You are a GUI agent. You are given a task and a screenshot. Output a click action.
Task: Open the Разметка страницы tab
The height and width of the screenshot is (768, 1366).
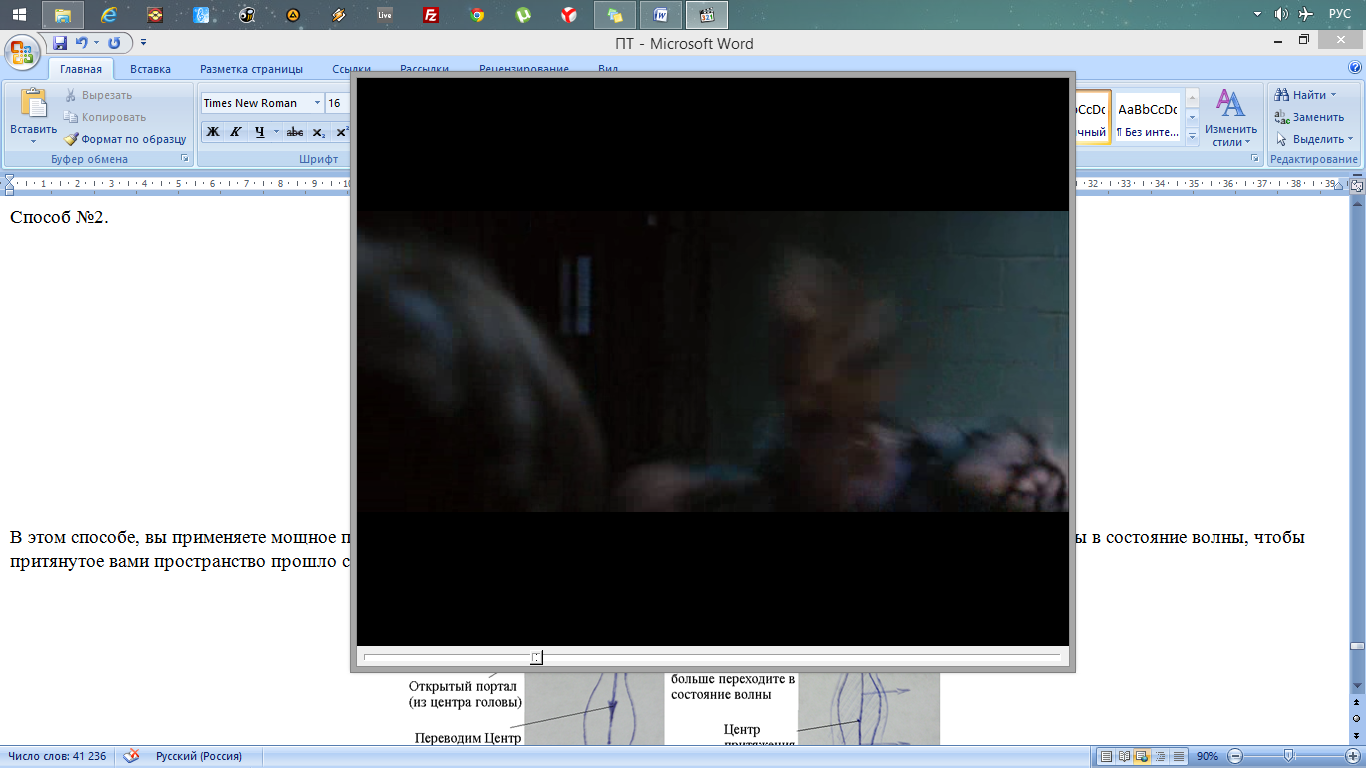[251, 69]
